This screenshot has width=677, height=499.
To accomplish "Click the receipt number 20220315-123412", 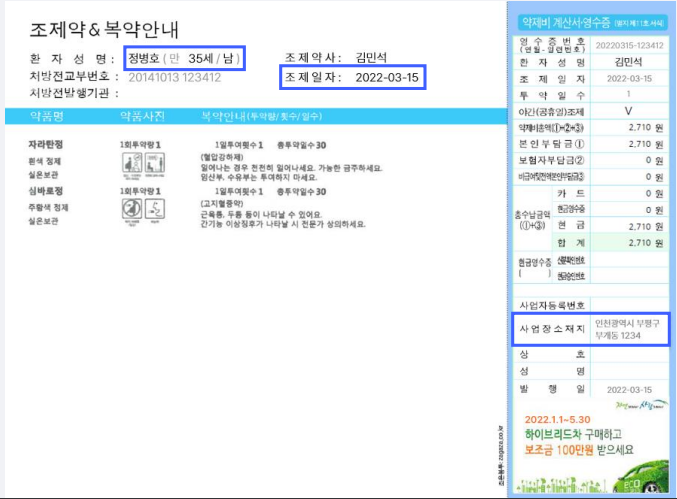I will pos(628,45).
